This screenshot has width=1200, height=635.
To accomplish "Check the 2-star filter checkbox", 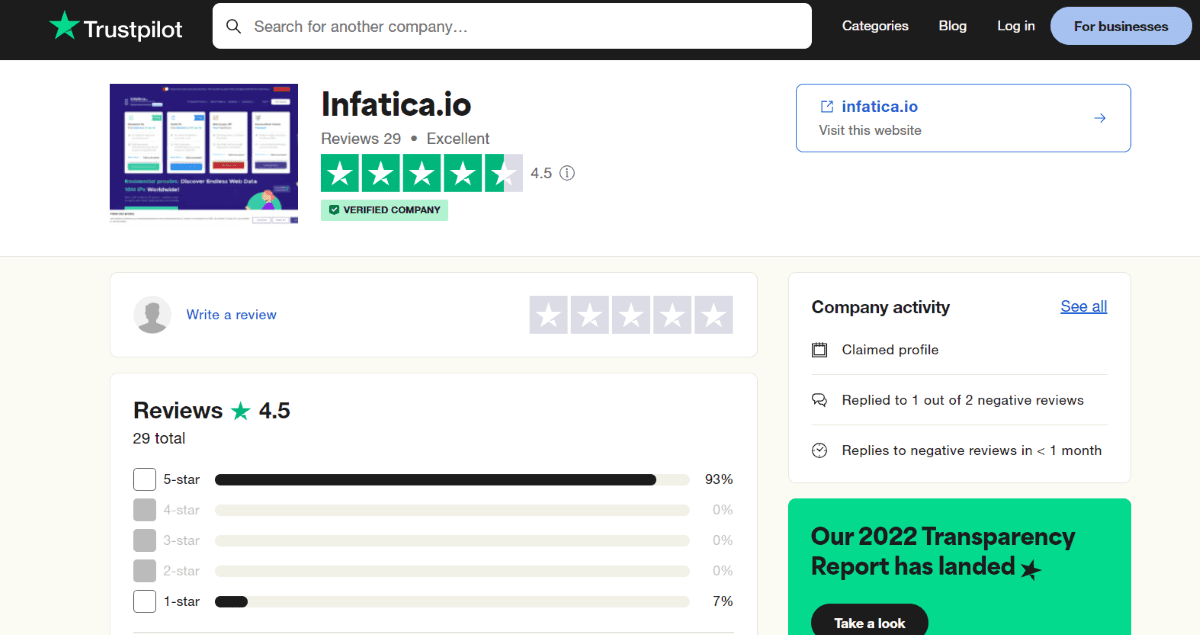I will click(145, 571).
